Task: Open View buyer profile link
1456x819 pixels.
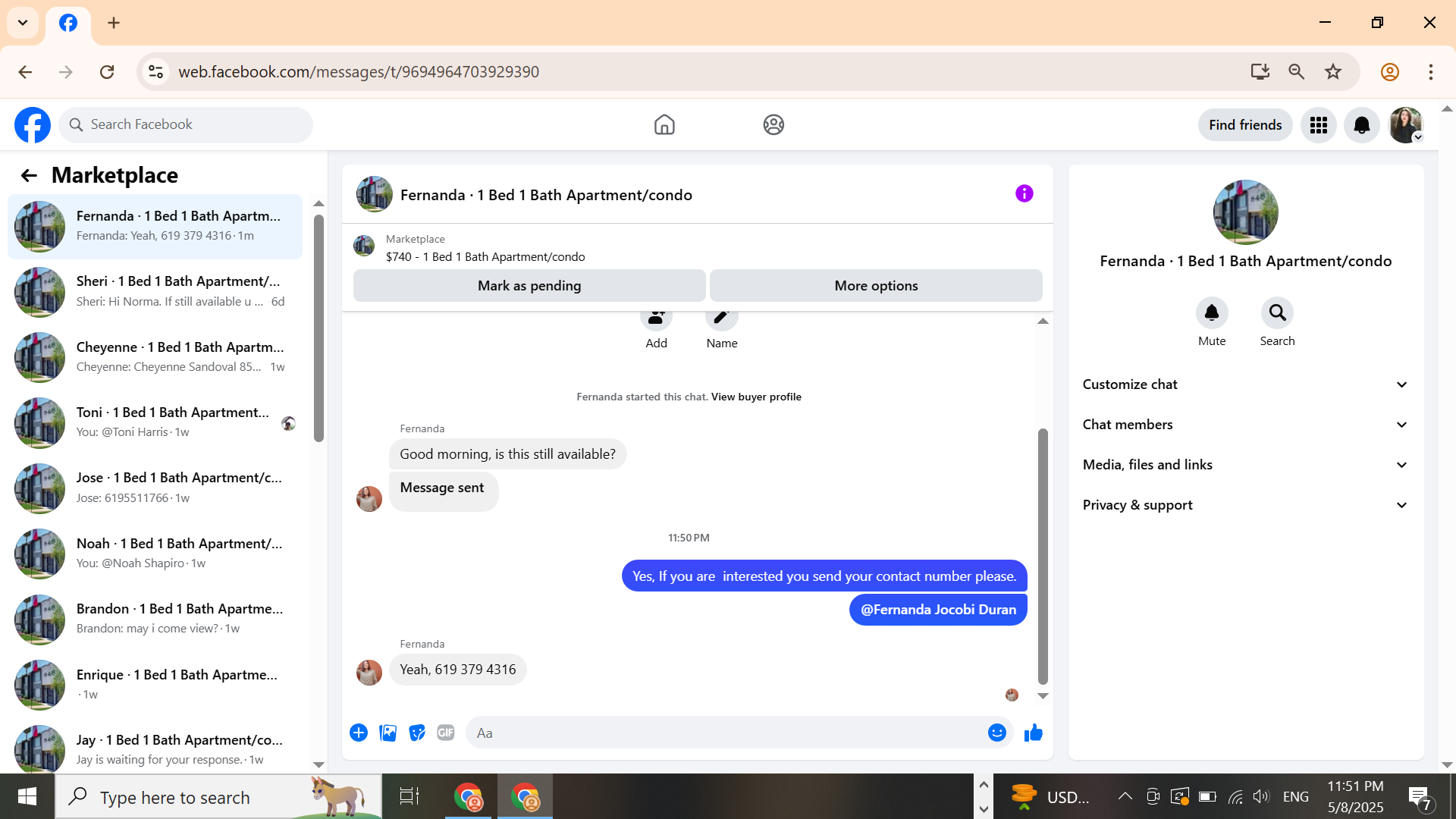Action: 756,397
